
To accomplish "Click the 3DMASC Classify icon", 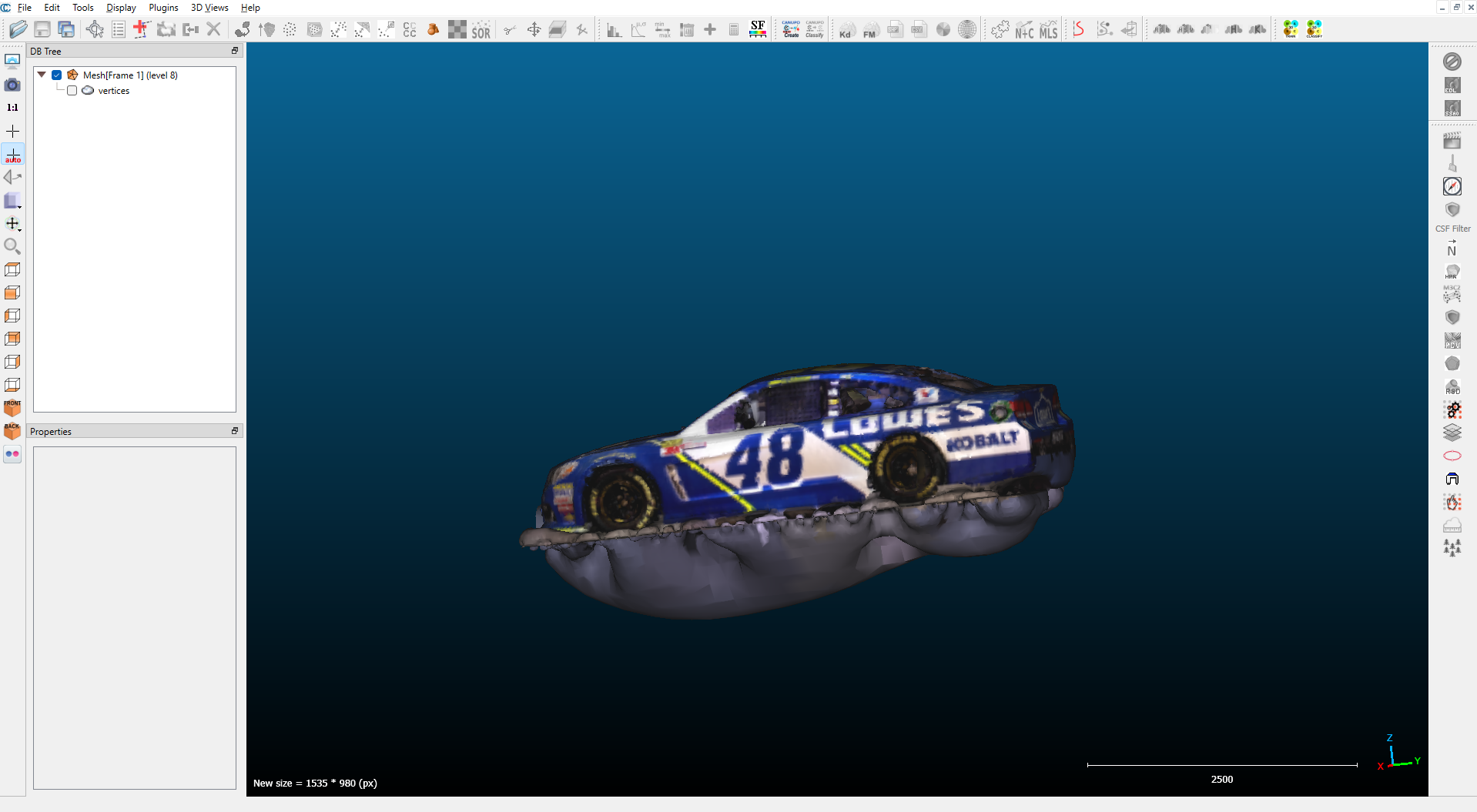I will 1315,29.
